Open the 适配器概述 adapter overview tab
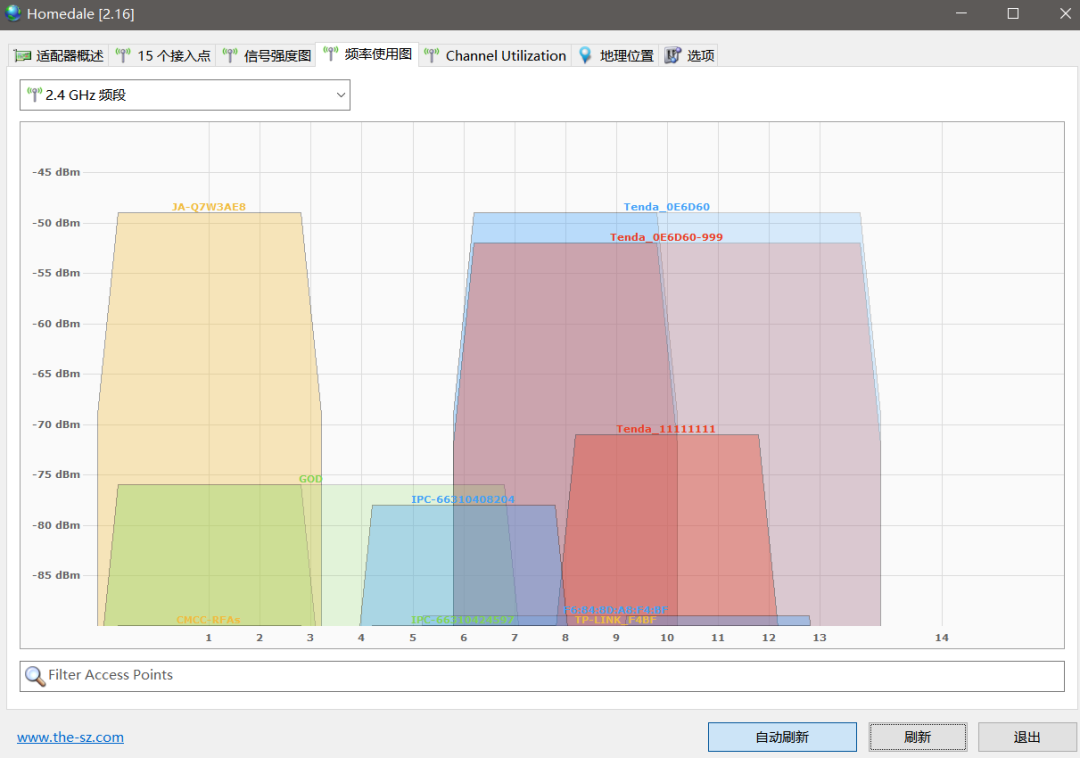 click(59, 56)
